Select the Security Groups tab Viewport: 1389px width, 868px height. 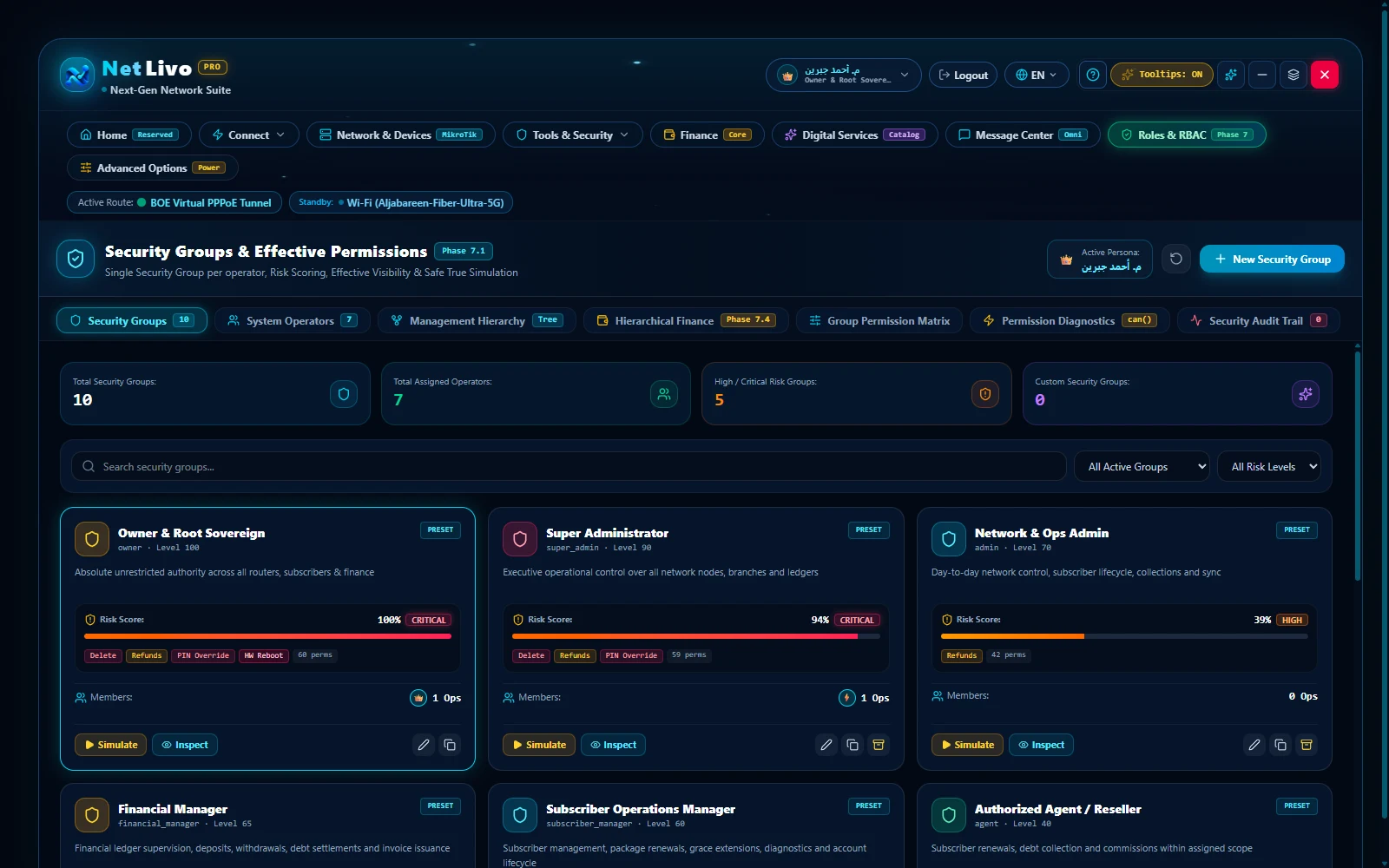click(132, 320)
